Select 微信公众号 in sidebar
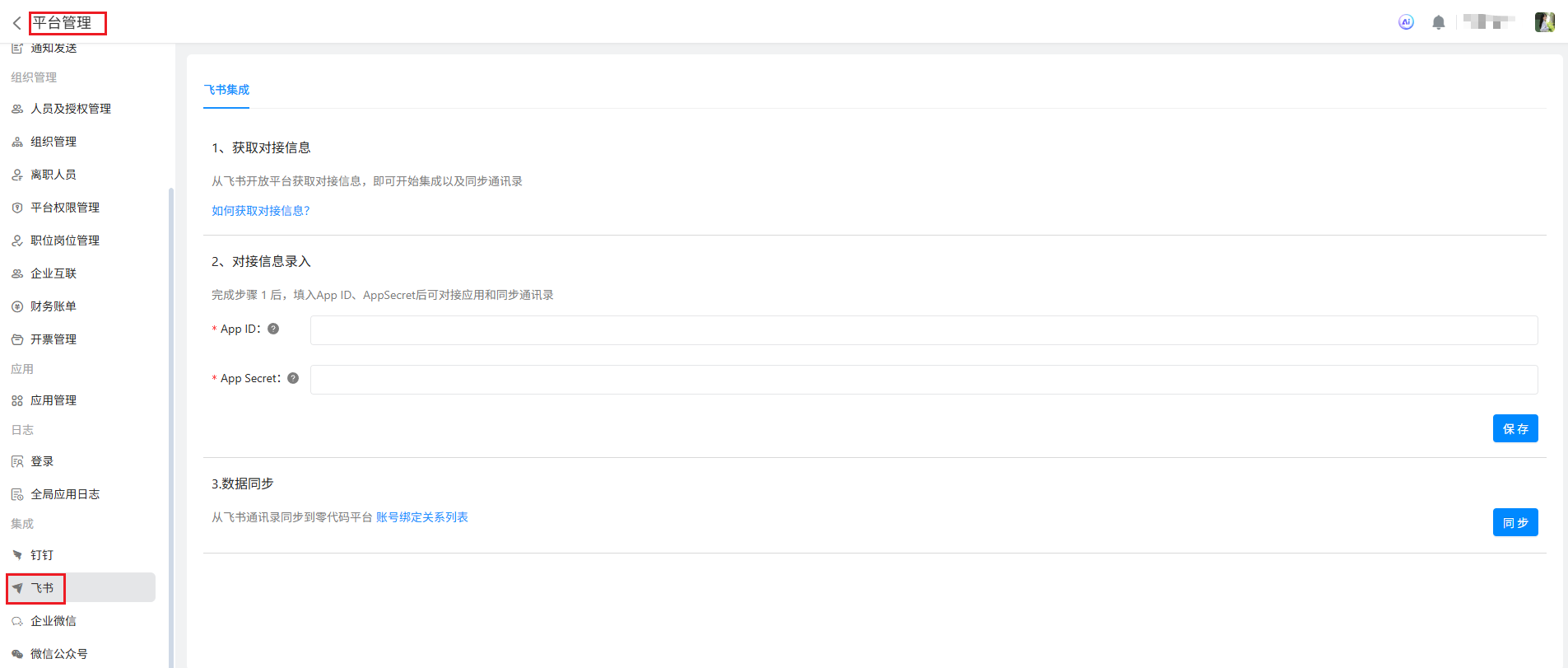The height and width of the screenshot is (668, 1568). 58,654
